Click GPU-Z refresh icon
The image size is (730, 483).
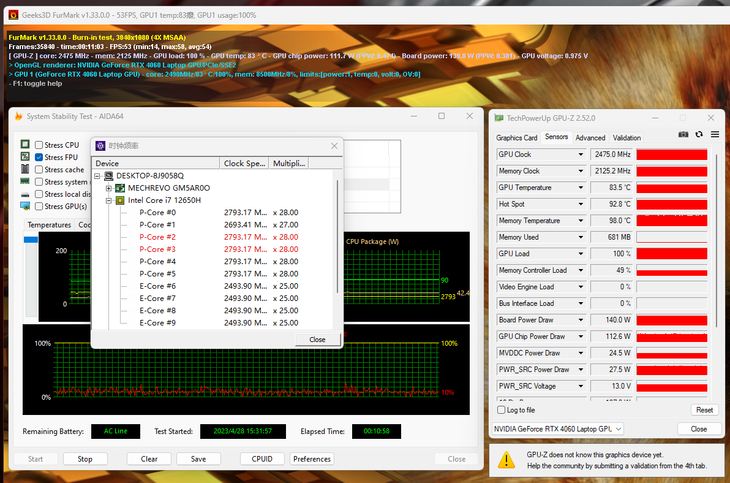pos(699,134)
